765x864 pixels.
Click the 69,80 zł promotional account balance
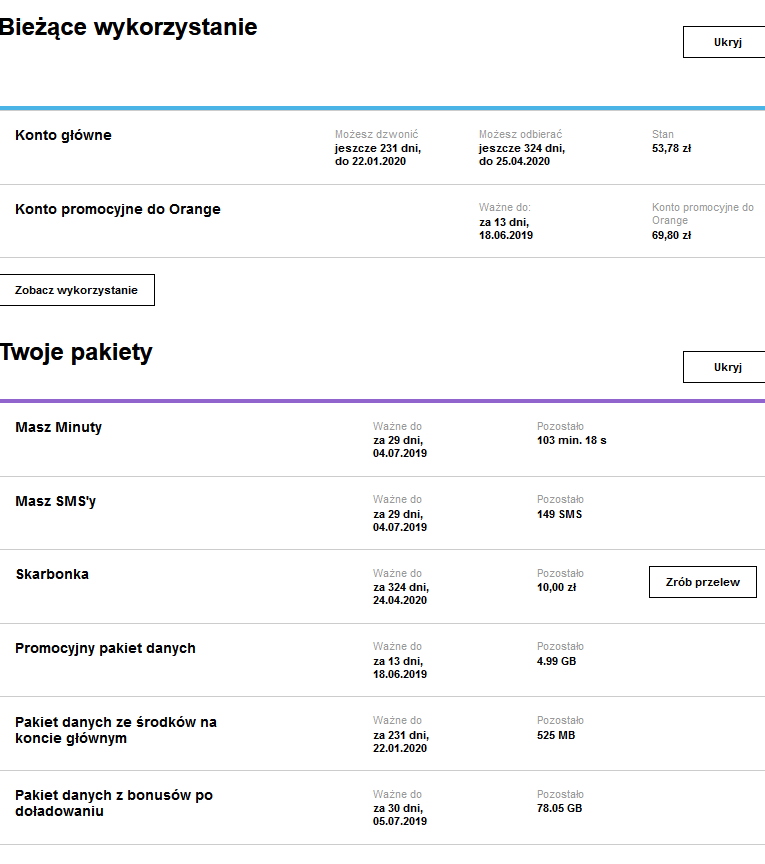coord(671,235)
